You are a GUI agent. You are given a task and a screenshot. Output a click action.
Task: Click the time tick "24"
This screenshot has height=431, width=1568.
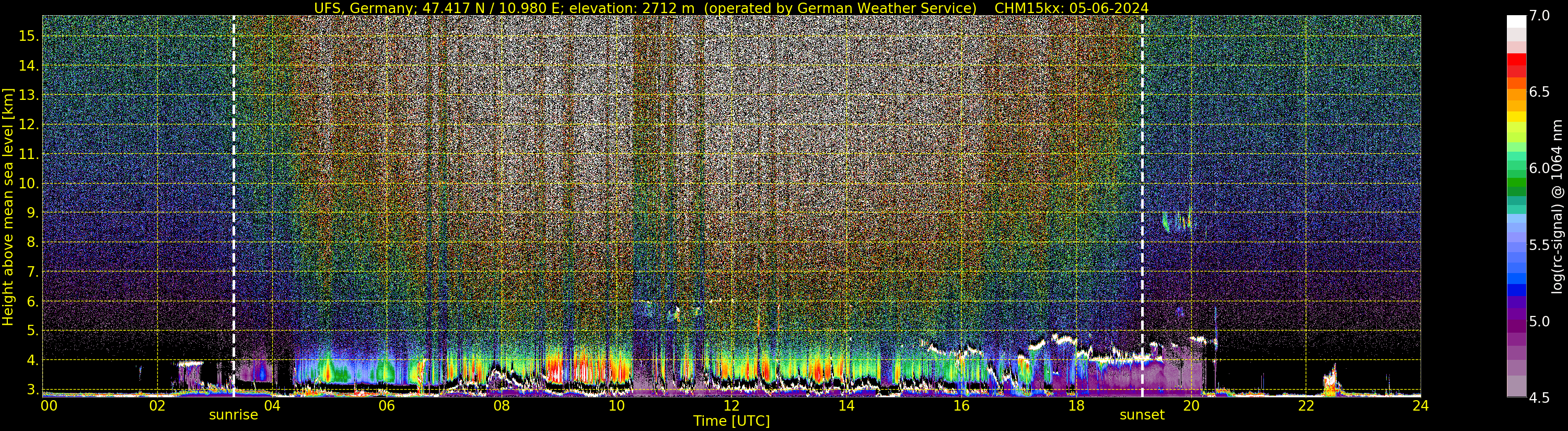click(1421, 405)
